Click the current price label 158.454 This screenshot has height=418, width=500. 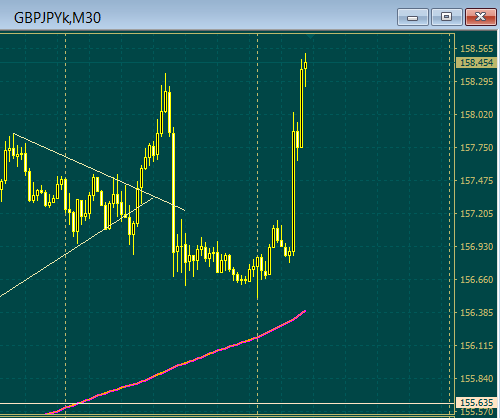(476, 63)
